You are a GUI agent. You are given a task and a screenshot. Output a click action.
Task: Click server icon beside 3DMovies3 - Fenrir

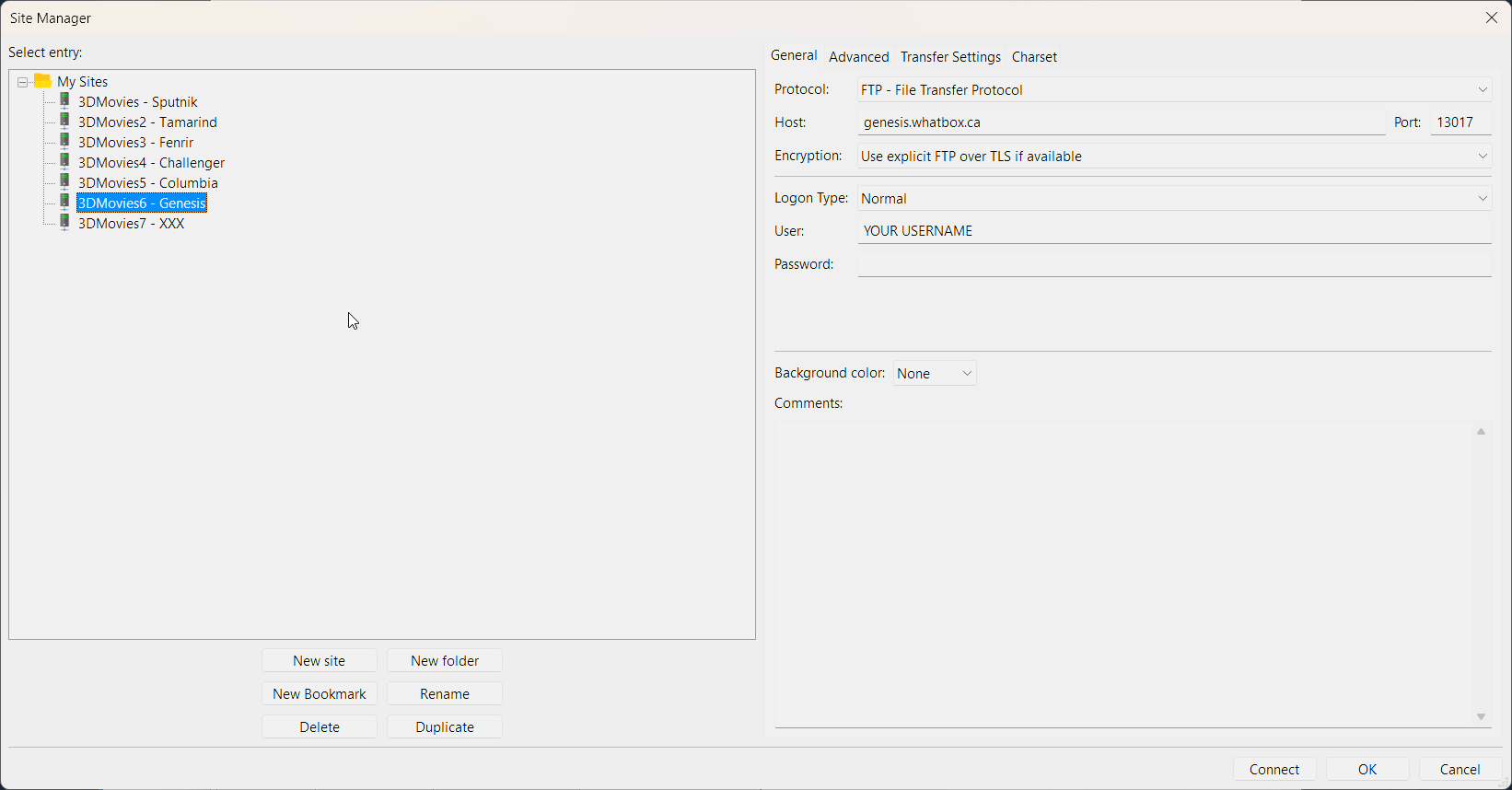tap(64, 142)
